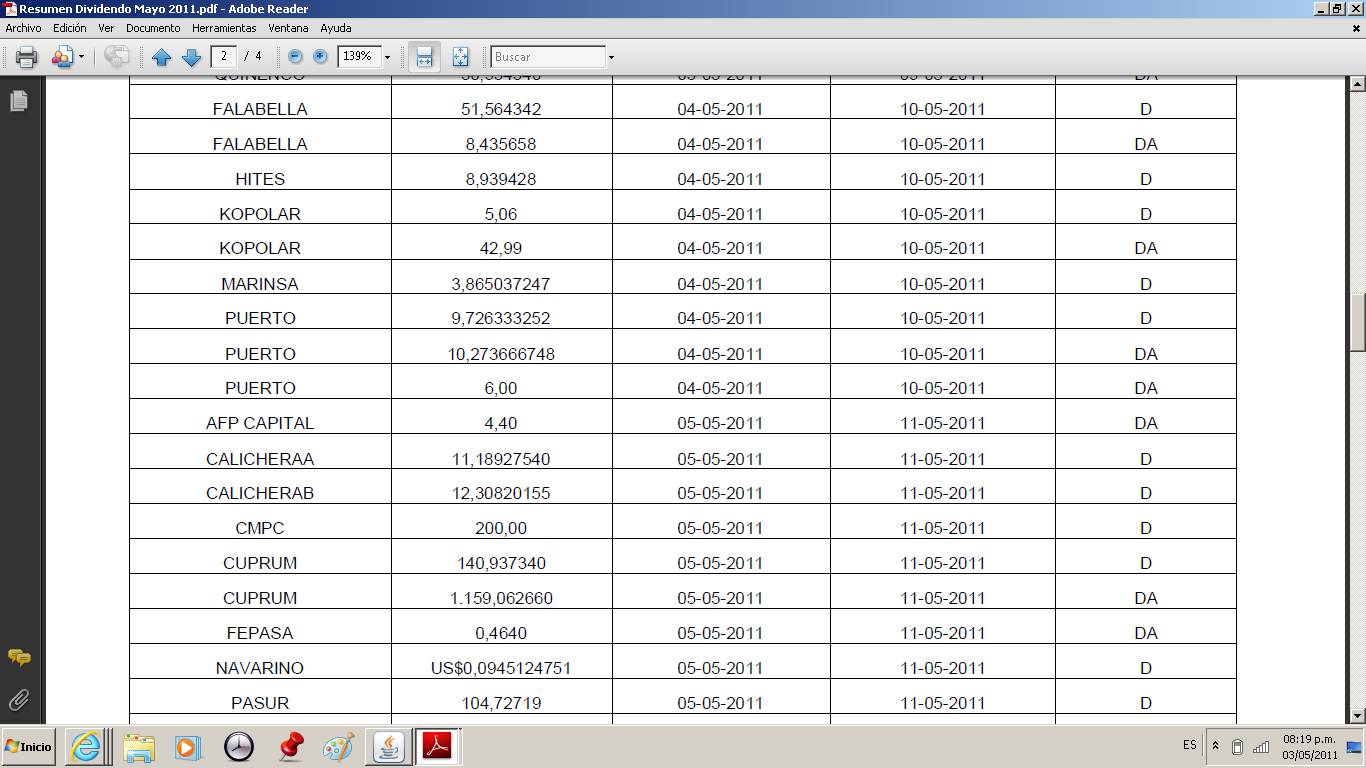Click the NAVARINO cell
1366x768 pixels.
[260, 668]
